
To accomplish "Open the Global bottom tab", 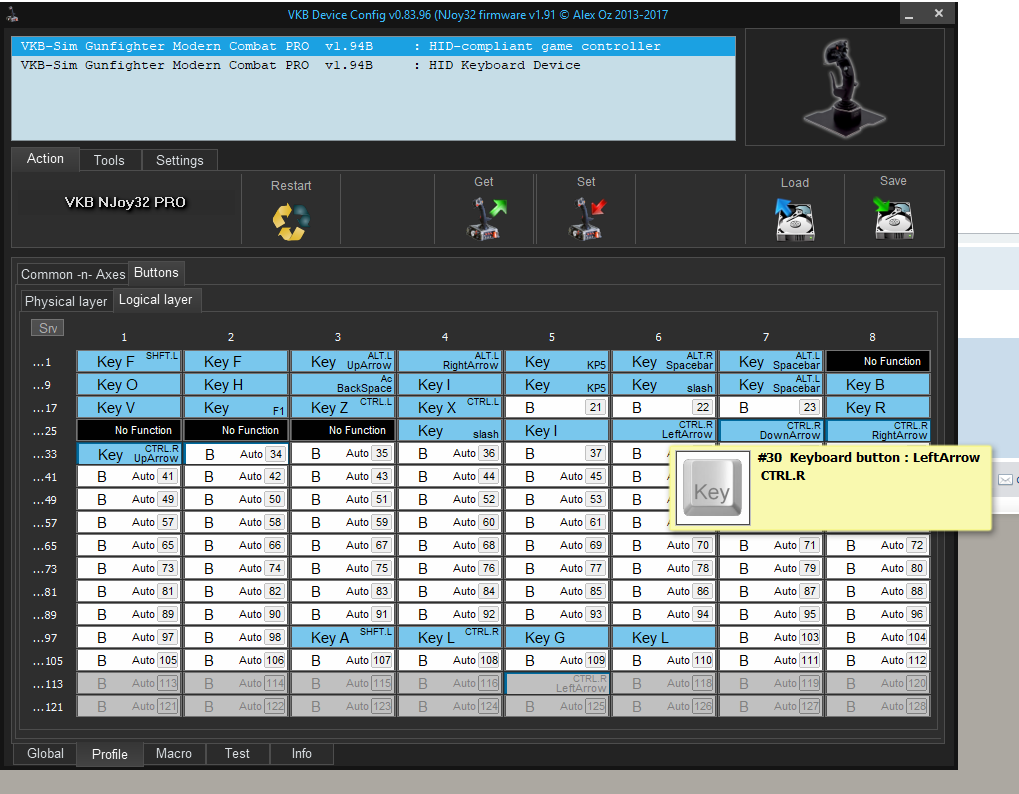I will (45, 754).
